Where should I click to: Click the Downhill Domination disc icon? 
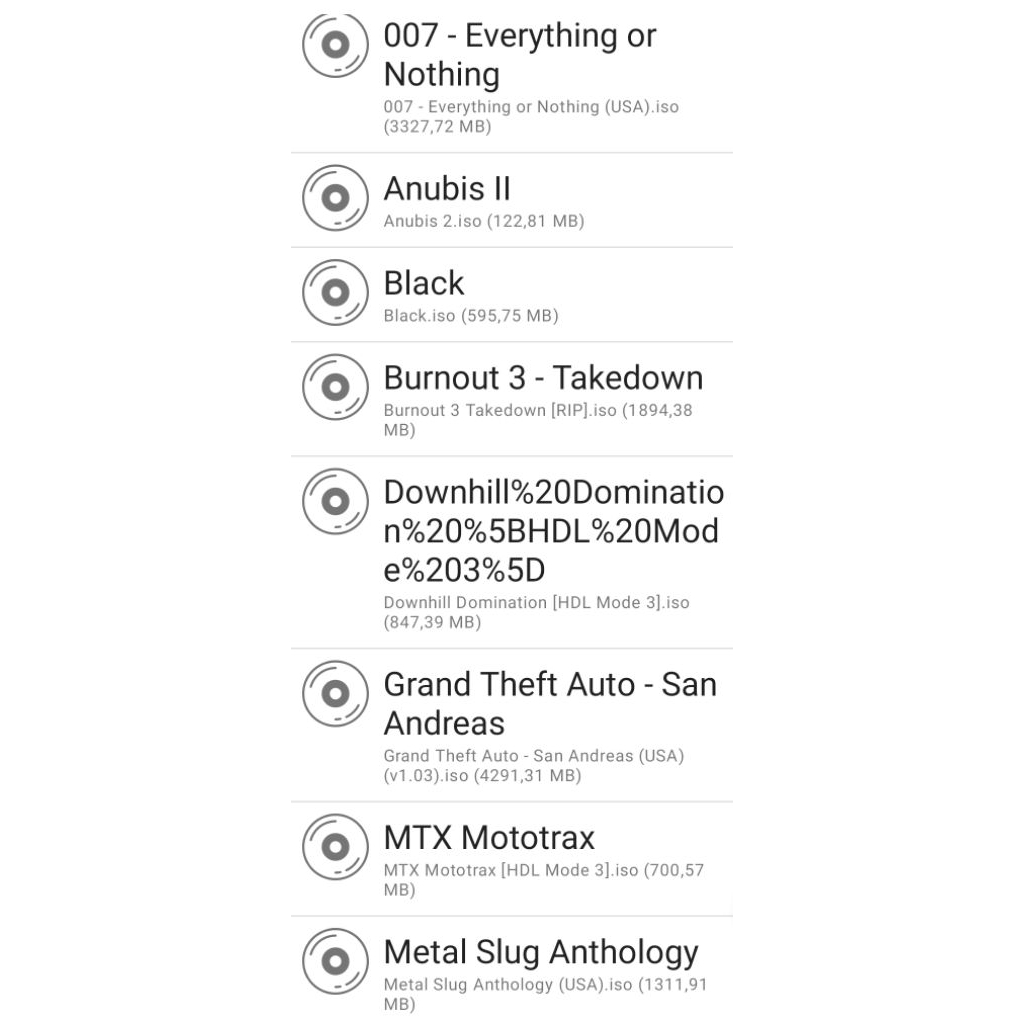click(334, 502)
